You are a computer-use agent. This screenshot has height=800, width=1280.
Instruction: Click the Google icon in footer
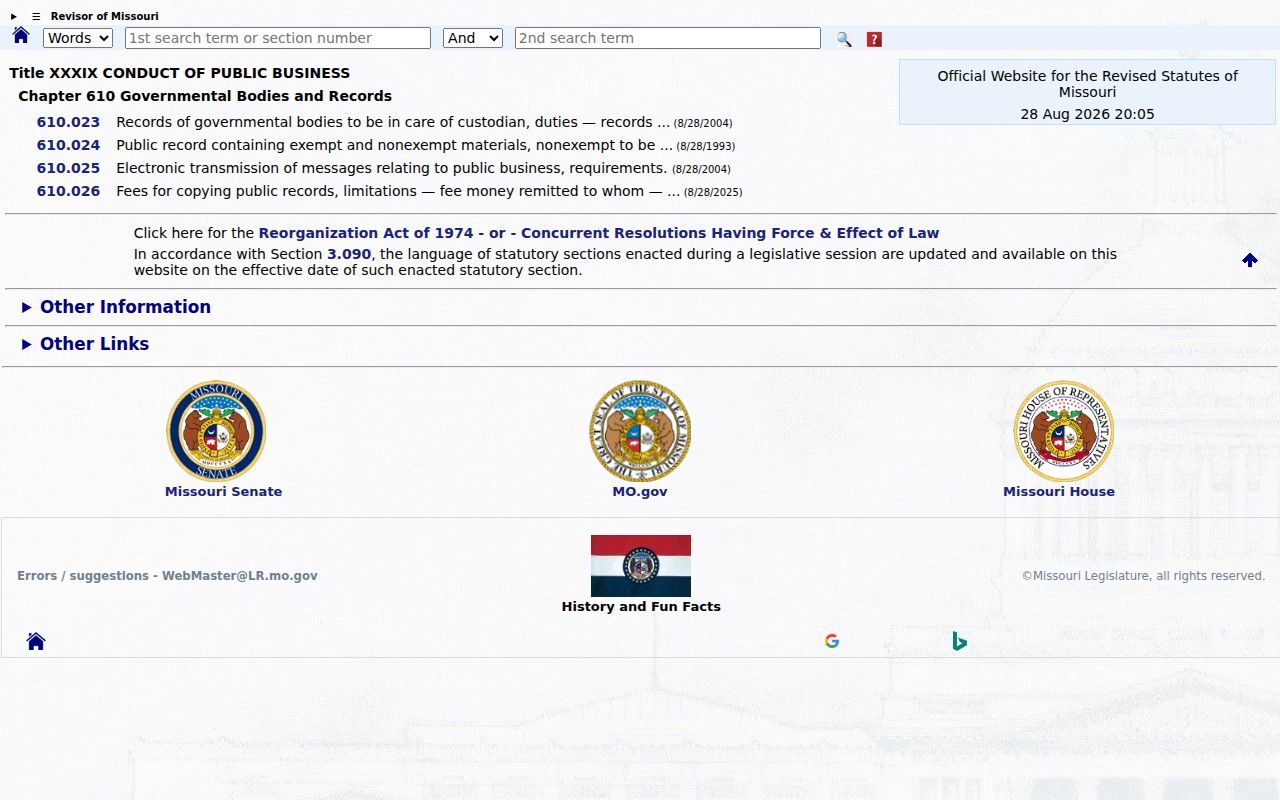(832, 641)
